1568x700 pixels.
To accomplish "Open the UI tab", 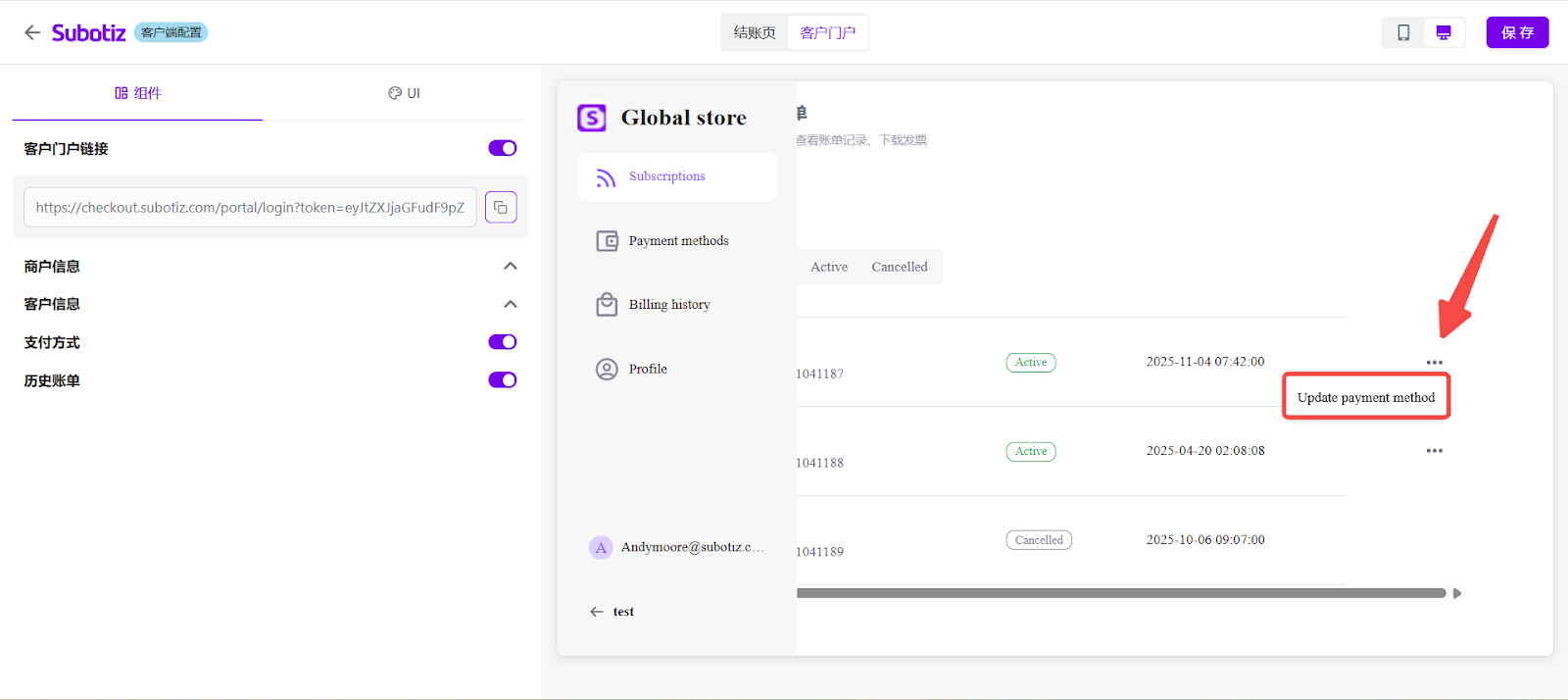I will 404,93.
